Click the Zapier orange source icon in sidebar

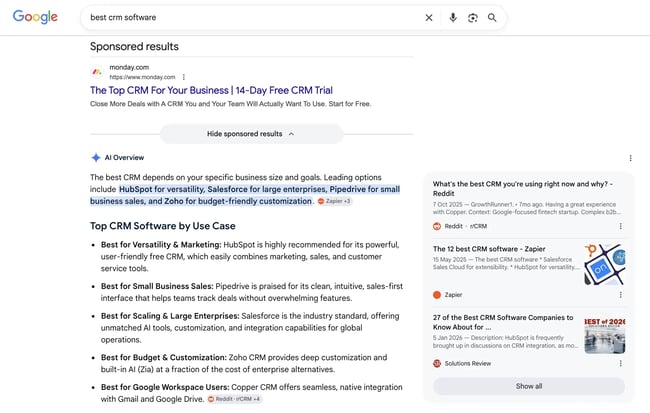click(x=437, y=295)
